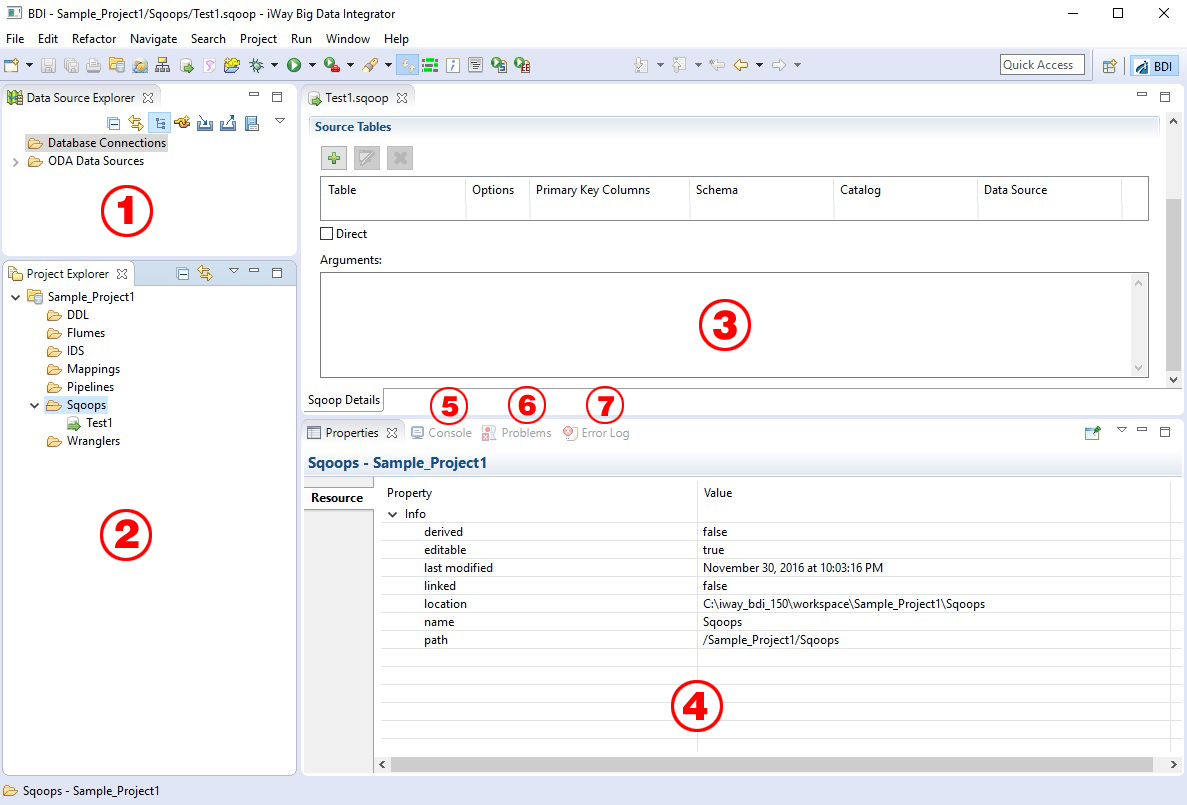Close the Properties view tab
Screen dimensions: 1187x805
tap(391, 432)
